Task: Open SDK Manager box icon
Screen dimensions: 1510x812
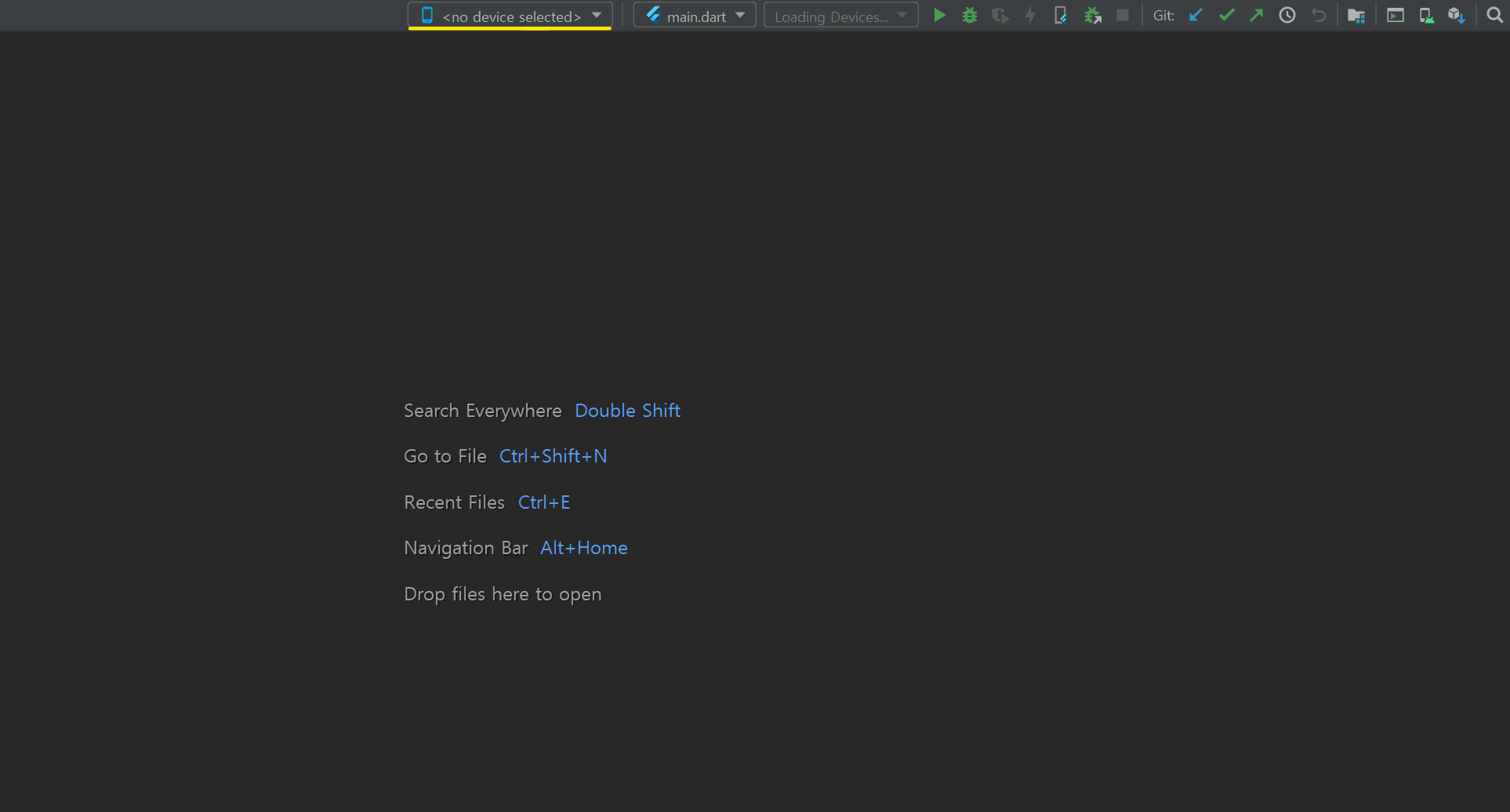Action: pos(1457,15)
